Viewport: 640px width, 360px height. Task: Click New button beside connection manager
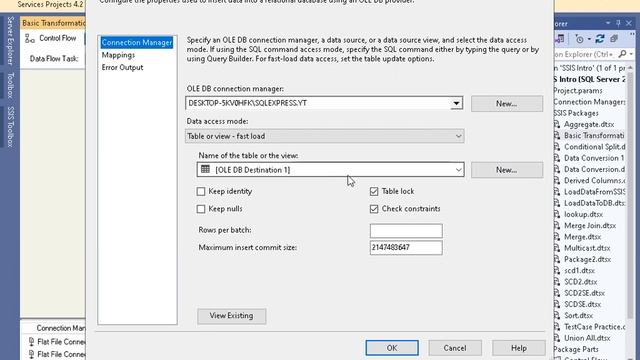pyautogui.click(x=507, y=104)
